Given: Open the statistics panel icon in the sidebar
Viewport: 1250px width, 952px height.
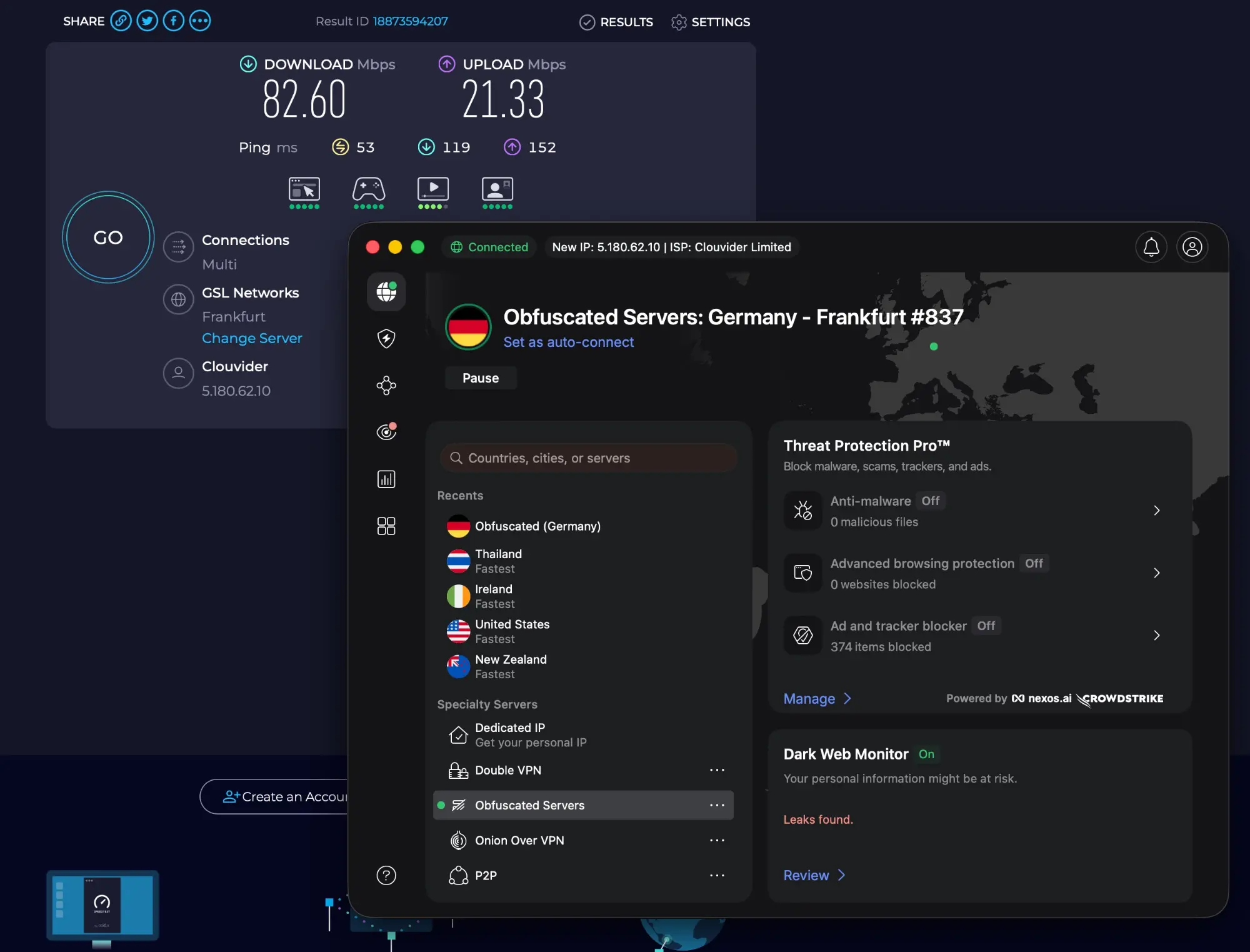Looking at the screenshot, I should [387, 479].
